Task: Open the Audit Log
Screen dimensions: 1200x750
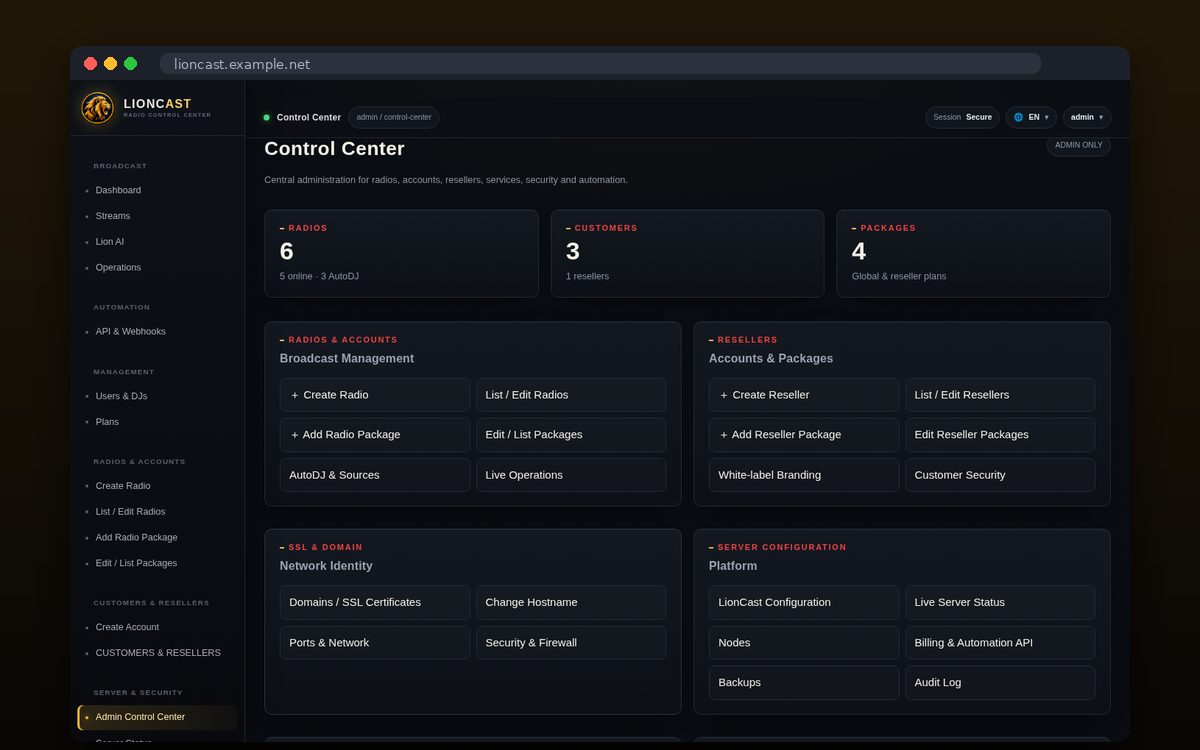Action: [1000, 683]
